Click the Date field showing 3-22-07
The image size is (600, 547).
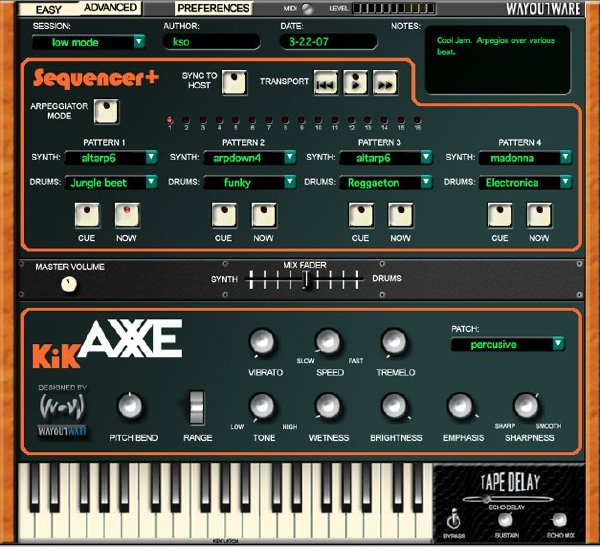click(x=329, y=42)
